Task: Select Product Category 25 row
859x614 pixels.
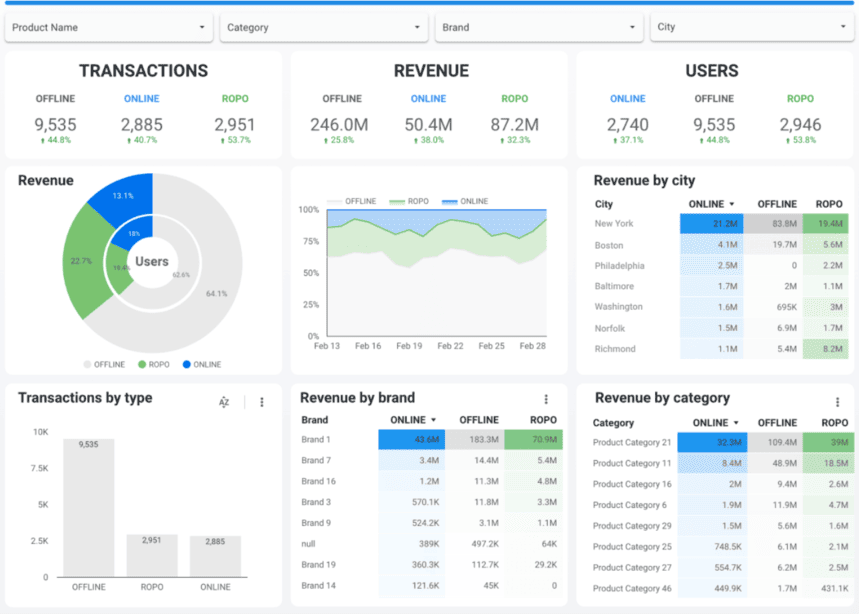Action: coord(722,547)
